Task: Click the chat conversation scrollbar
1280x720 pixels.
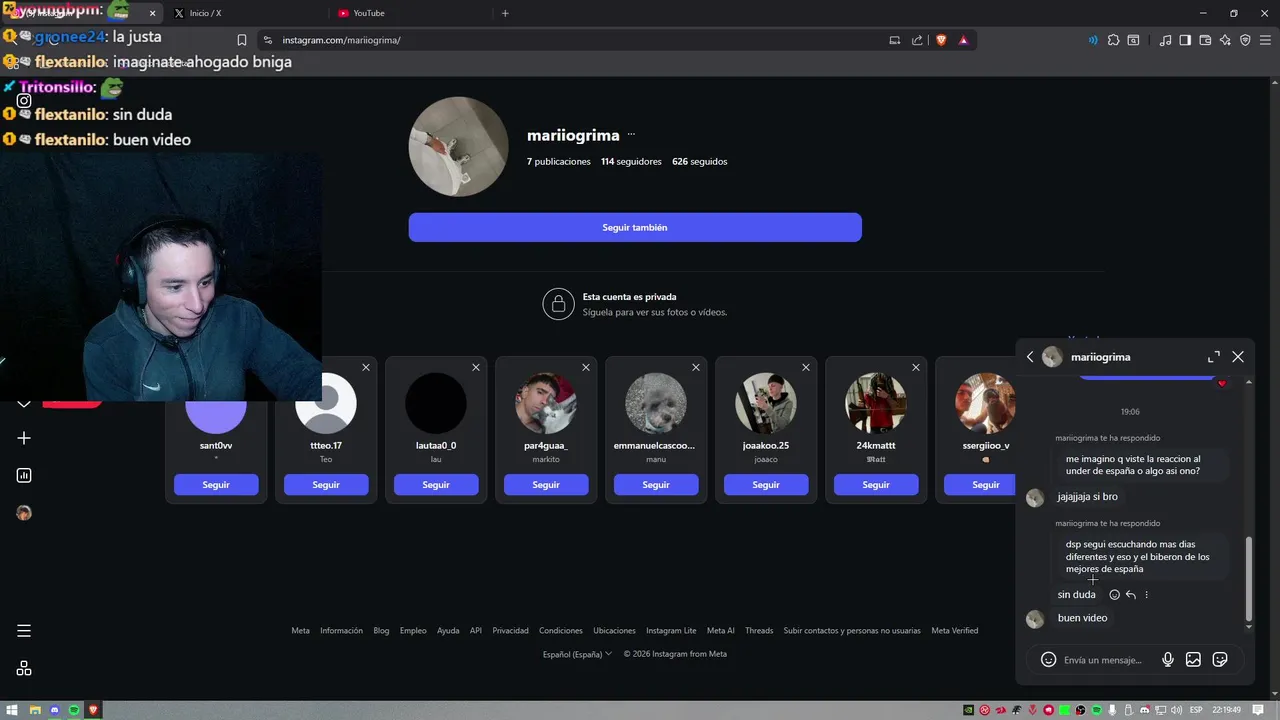Action: pos(1248,579)
